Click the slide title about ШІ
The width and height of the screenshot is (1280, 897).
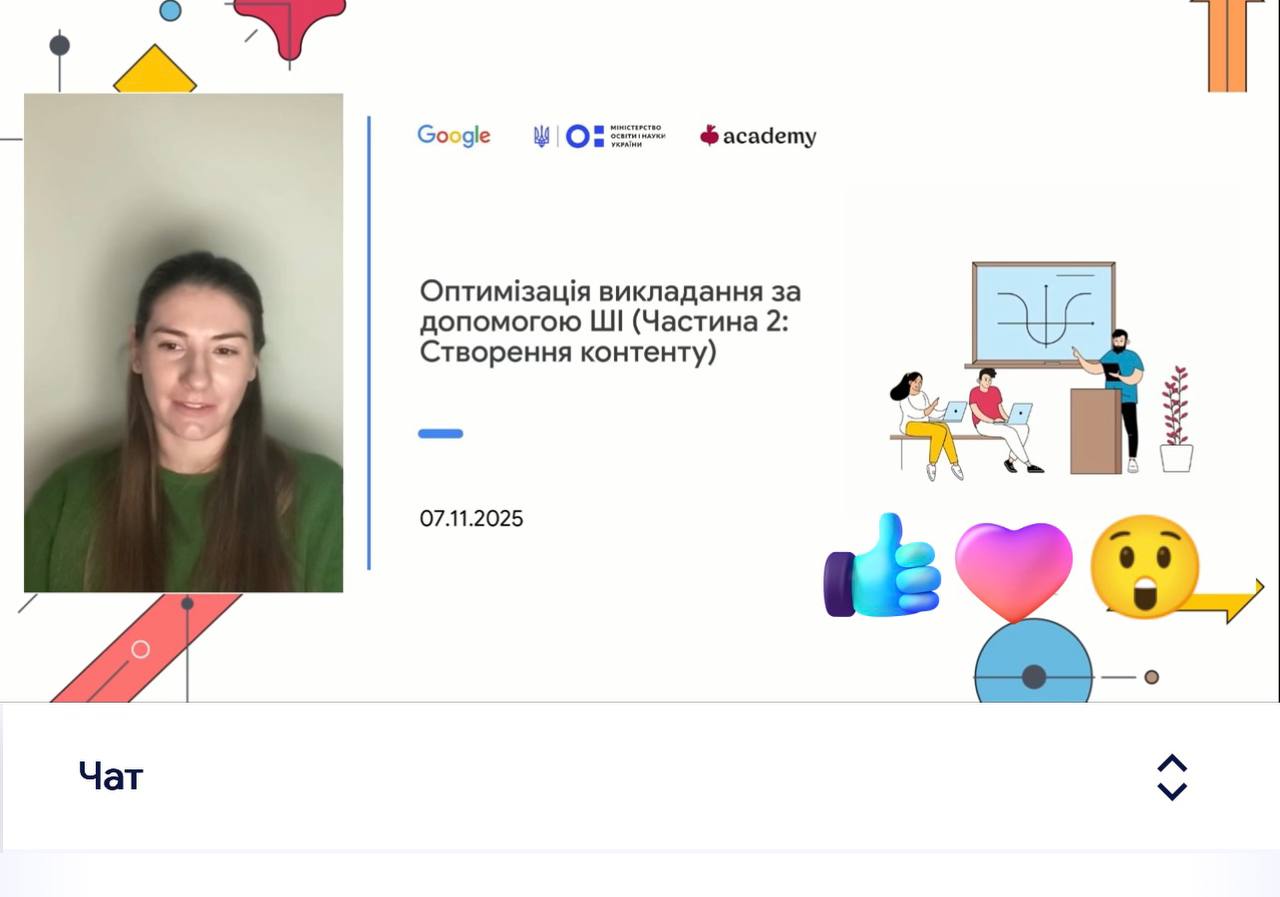click(x=610, y=322)
